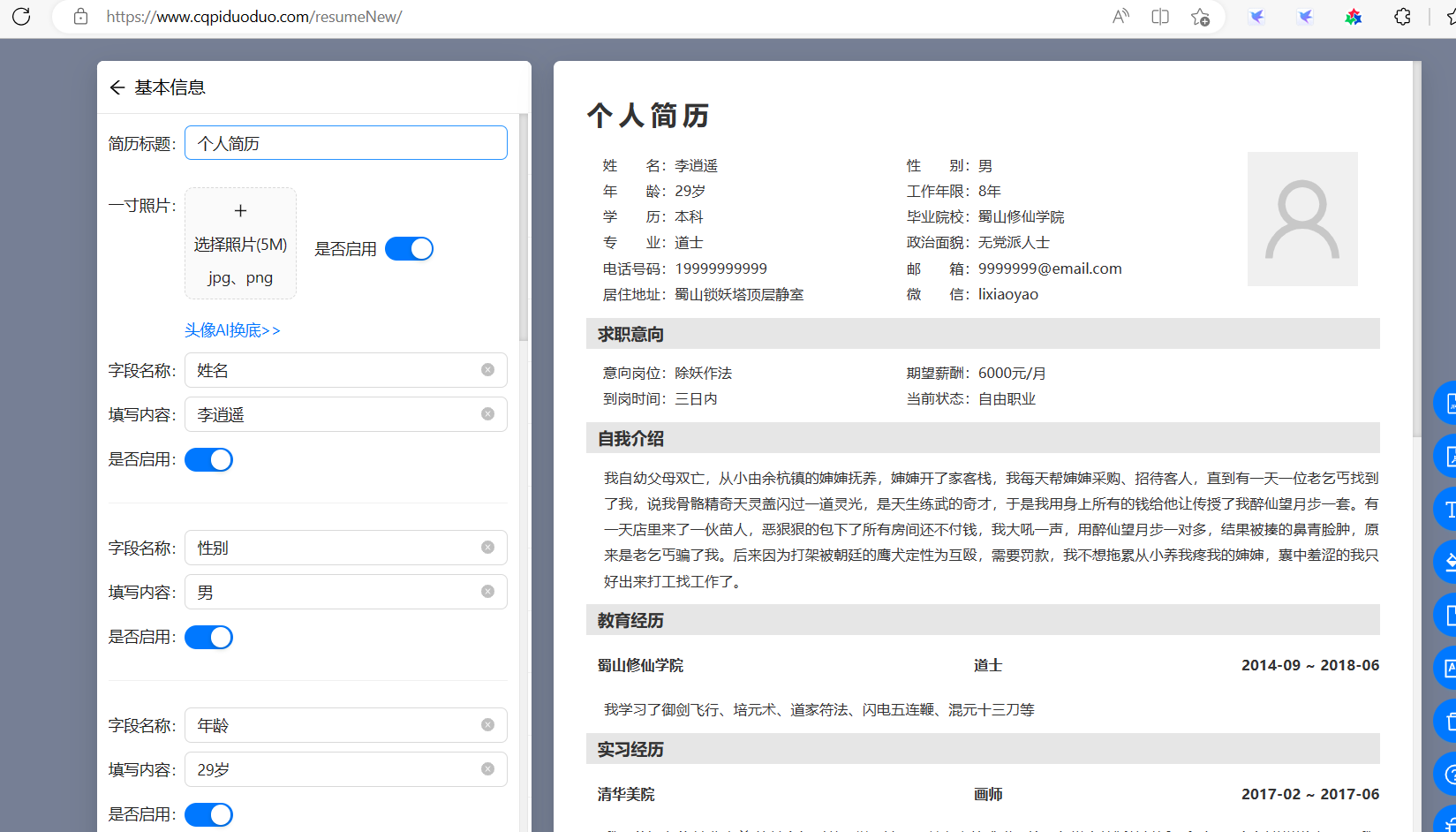This screenshot has height=832, width=1456.
Task: Click the left panel's vertical scrollbar
Action: coord(524,228)
